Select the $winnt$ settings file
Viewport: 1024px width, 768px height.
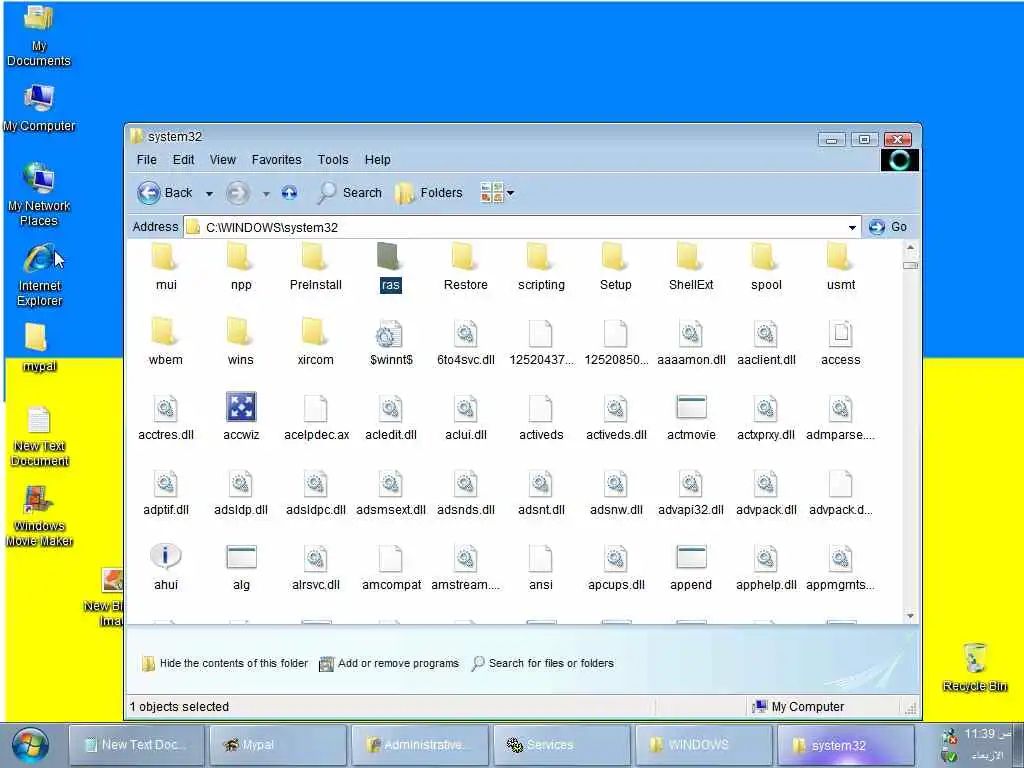(391, 342)
